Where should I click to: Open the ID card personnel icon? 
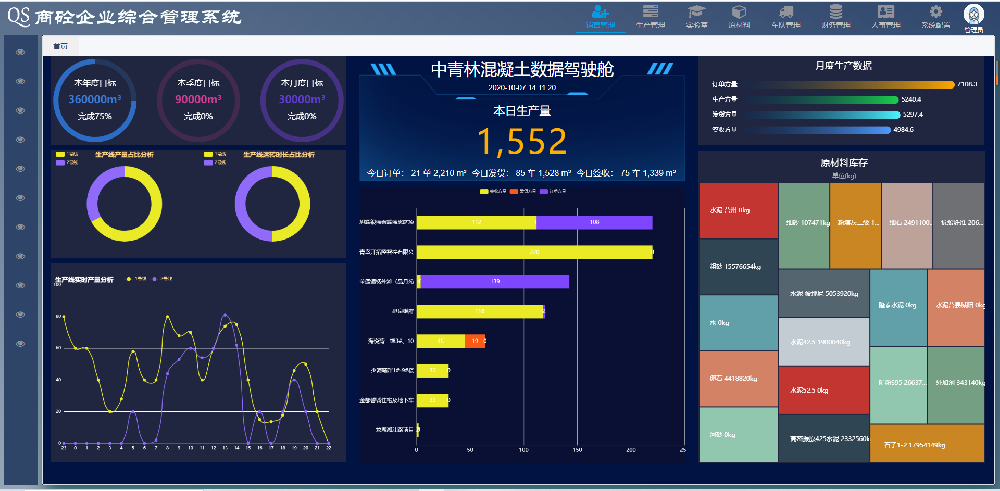point(886,11)
